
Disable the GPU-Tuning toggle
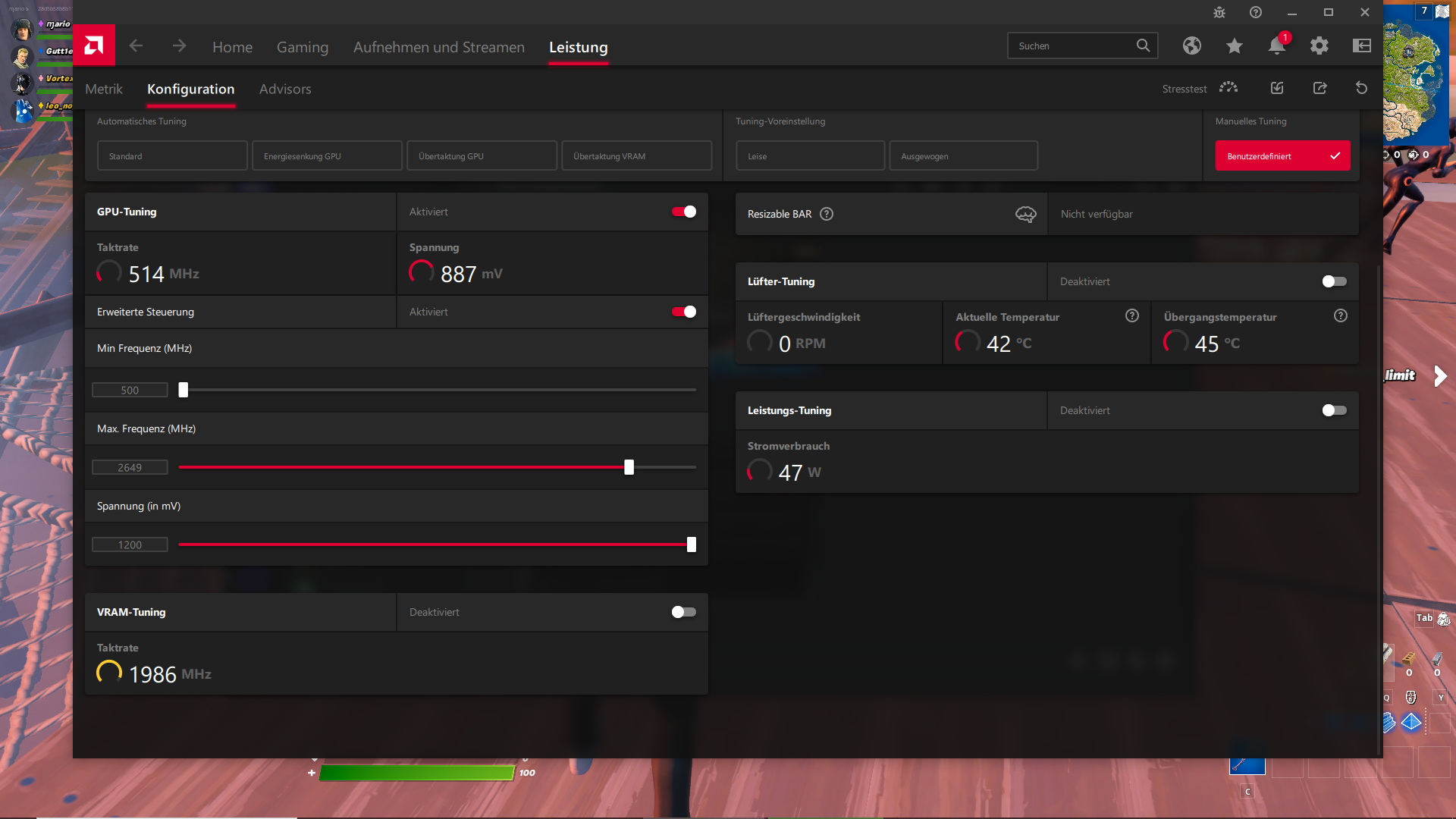pos(683,212)
